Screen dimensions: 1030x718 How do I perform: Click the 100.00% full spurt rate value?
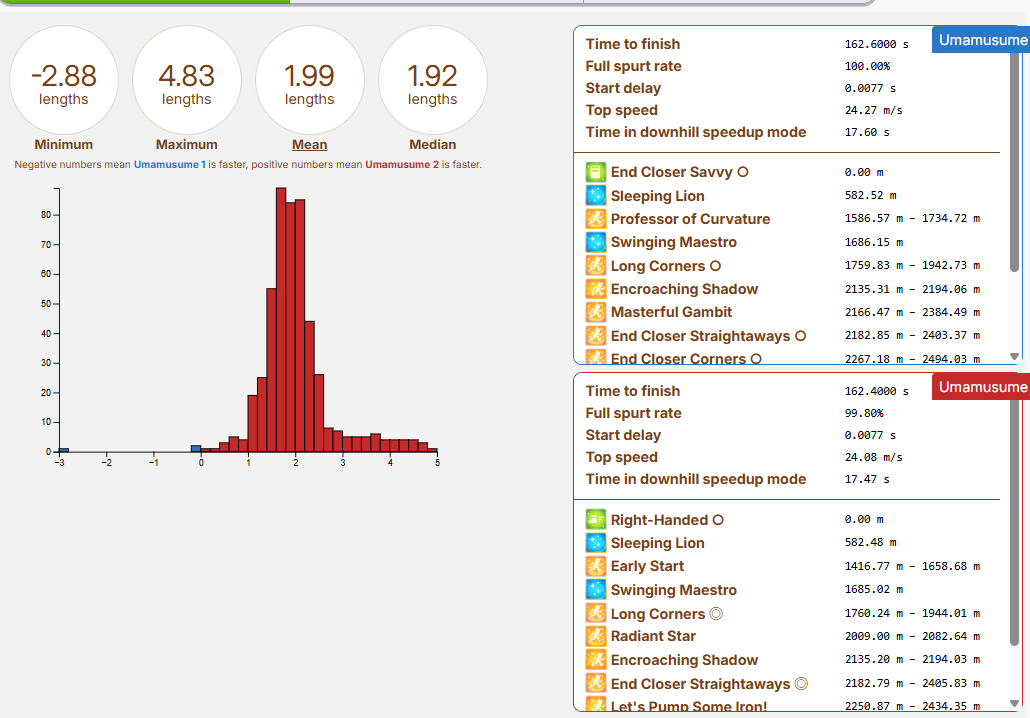(867, 66)
